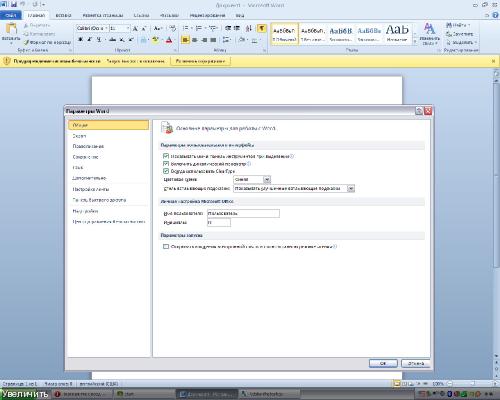The height and width of the screenshot is (400, 500).
Task: Click the subscript icon
Action: pos(122,40)
